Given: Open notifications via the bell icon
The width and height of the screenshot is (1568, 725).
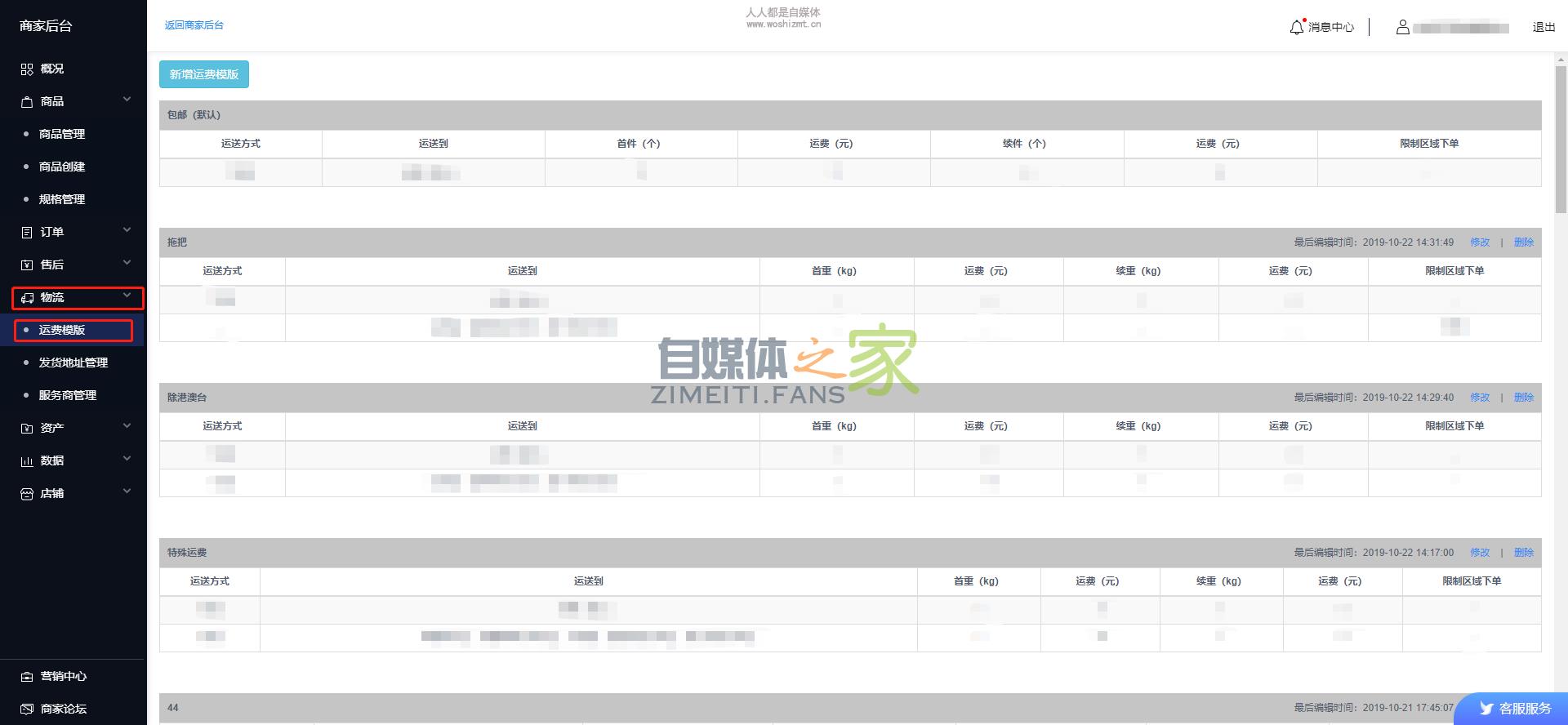Looking at the screenshot, I should [x=1297, y=27].
